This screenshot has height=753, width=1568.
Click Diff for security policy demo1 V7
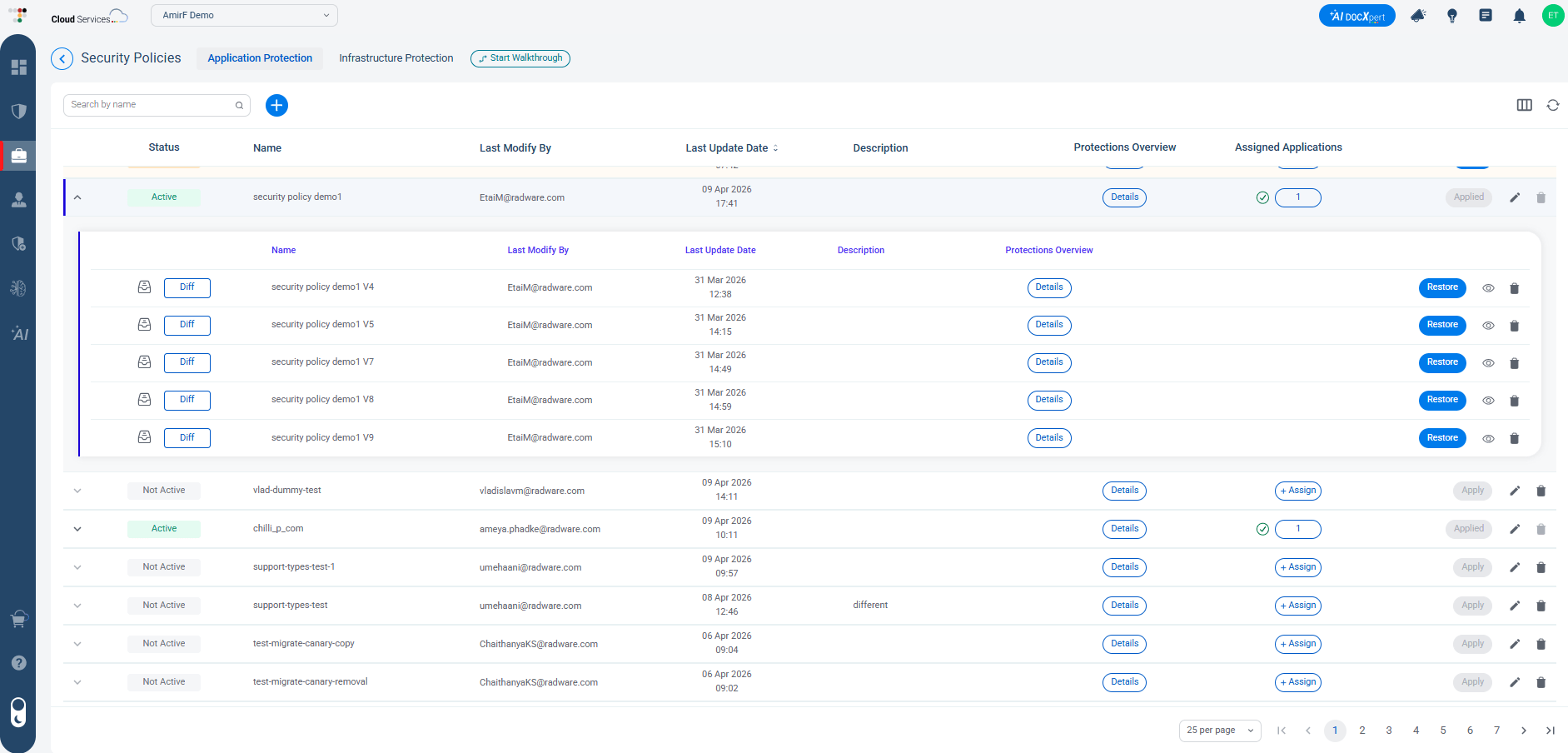tap(187, 363)
